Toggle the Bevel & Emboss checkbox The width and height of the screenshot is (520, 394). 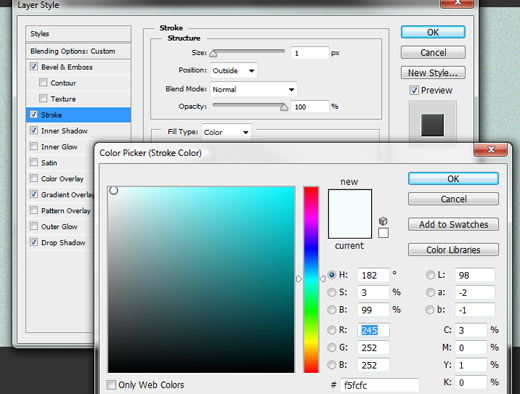[x=34, y=66]
